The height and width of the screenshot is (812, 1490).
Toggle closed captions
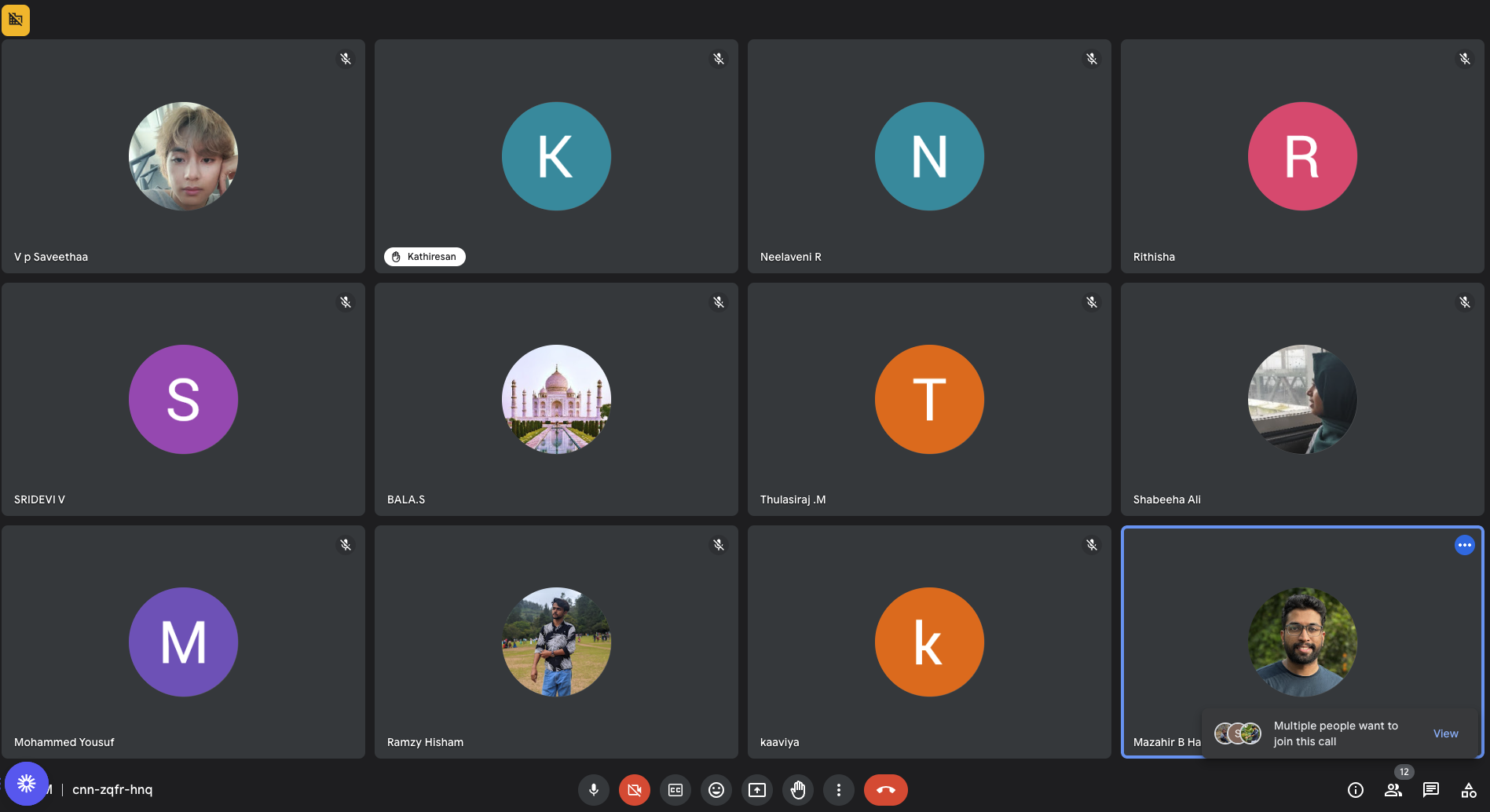(675, 790)
